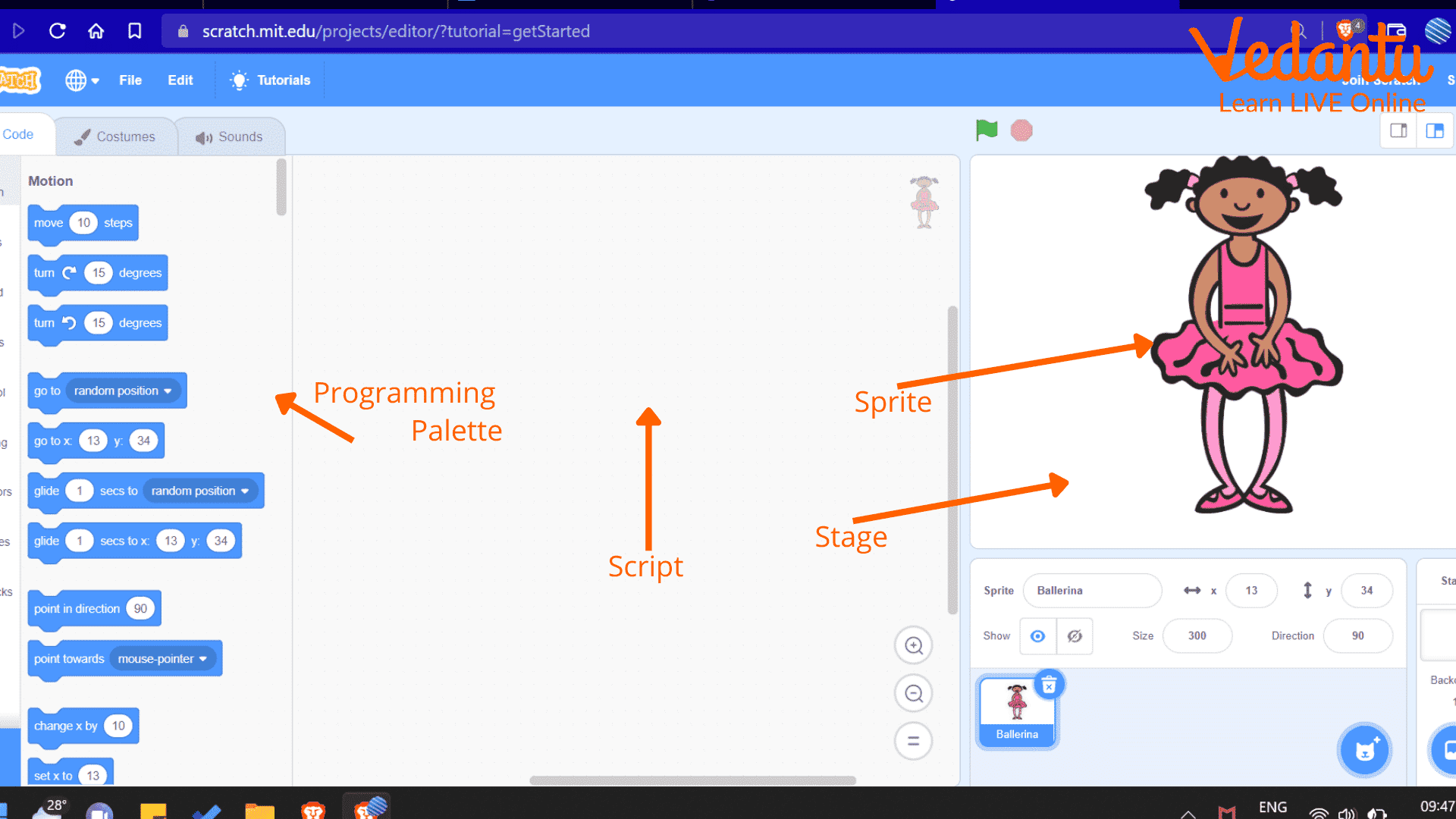Click the sprite name input field
The width and height of the screenshot is (1456, 819).
point(1090,589)
